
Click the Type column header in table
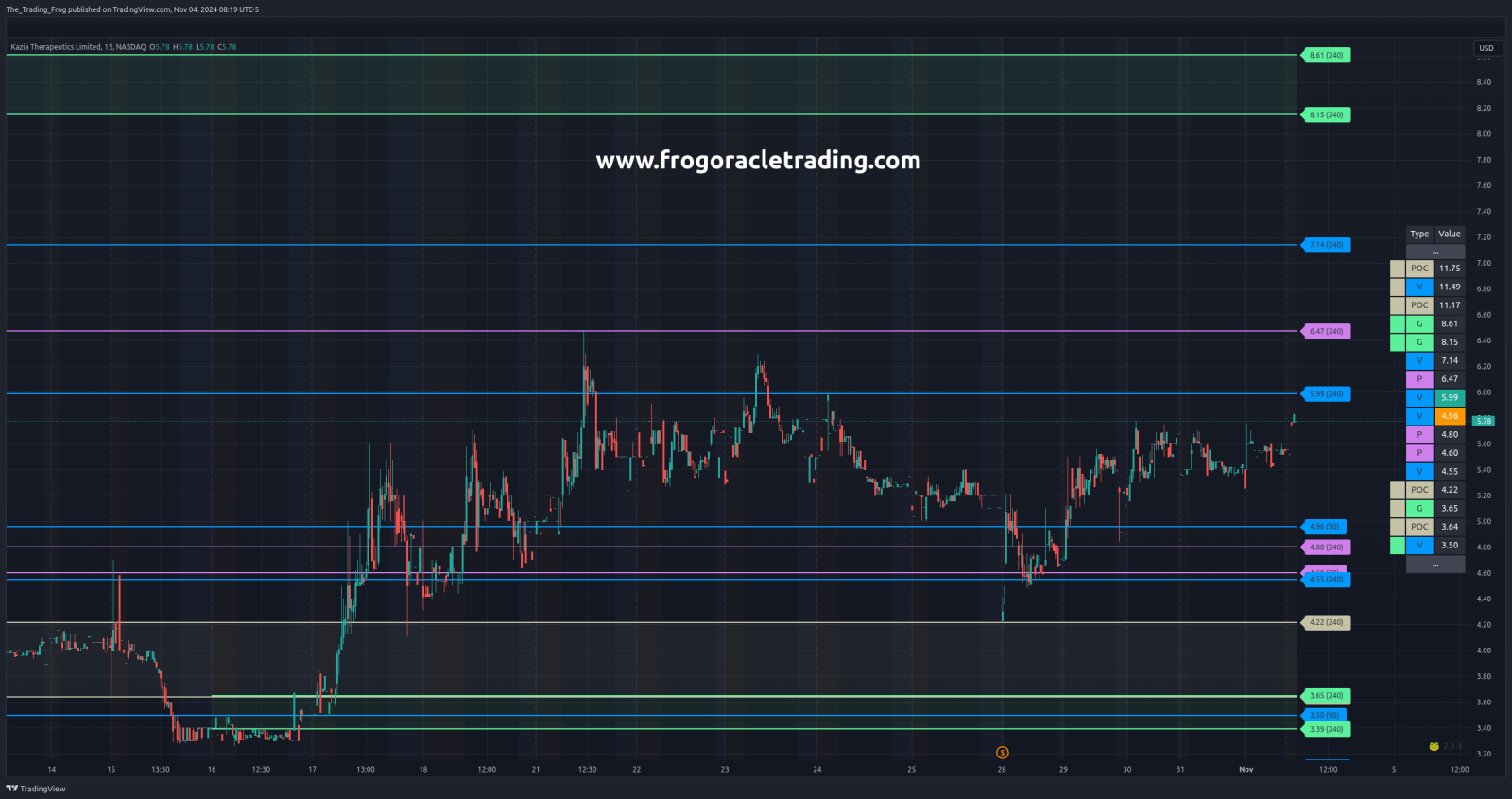pyautogui.click(x=1419, y=234)
